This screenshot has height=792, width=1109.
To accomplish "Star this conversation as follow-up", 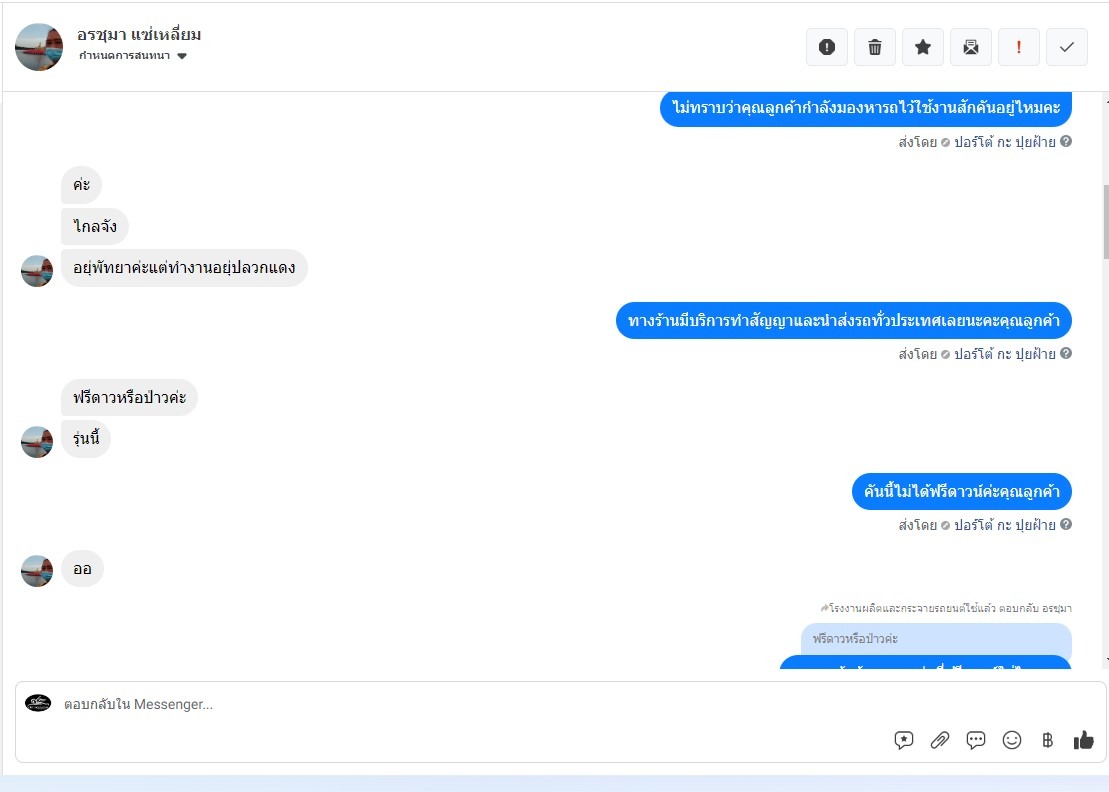I will (923, 47).
